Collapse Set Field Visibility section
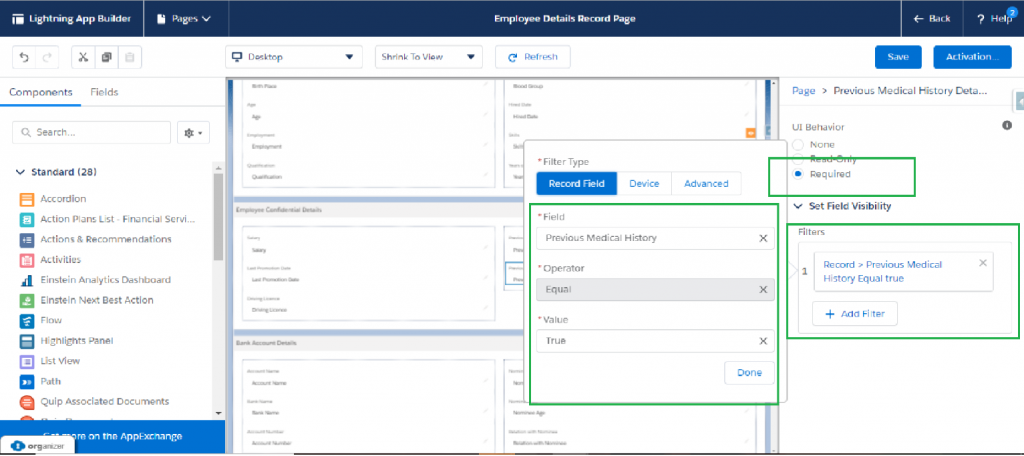The image size is (1024, 456). click(798, 206)
